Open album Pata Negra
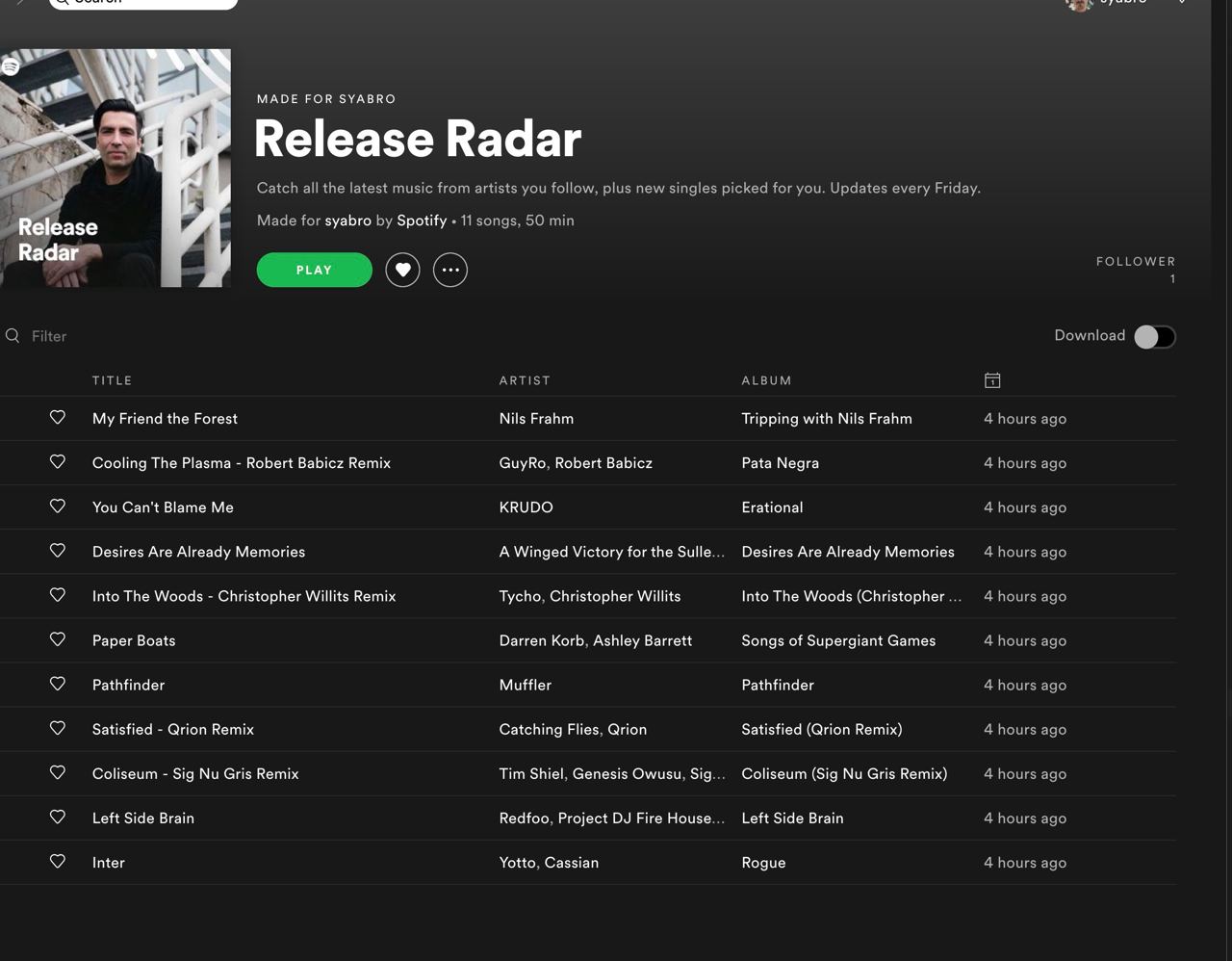Screen dimensions: 1232x961 coord(780,462)
